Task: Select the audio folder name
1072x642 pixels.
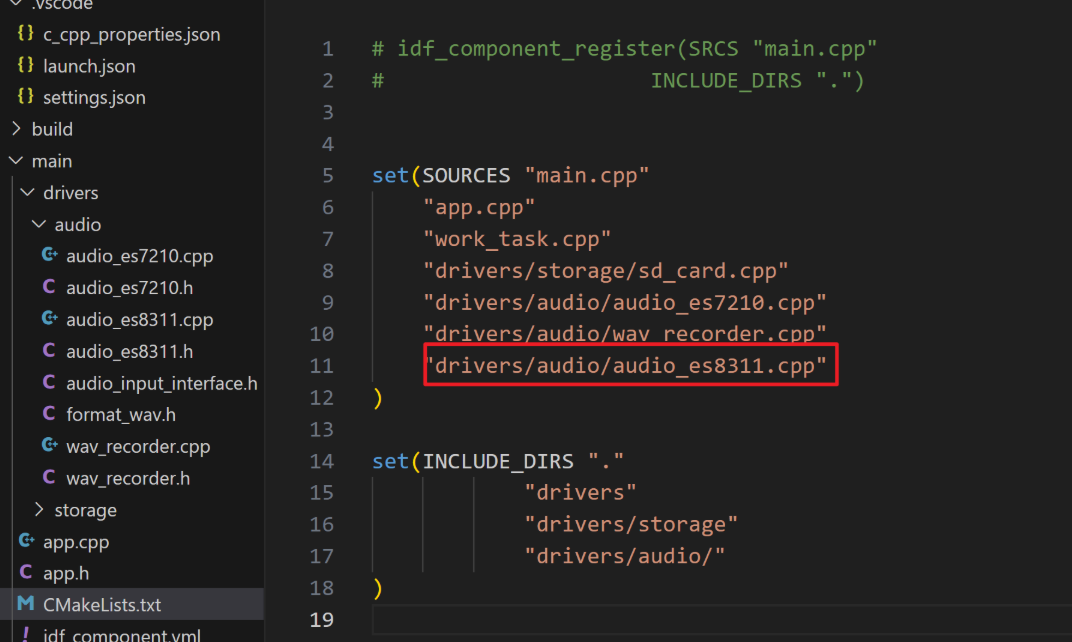Action: pos(78,224)
